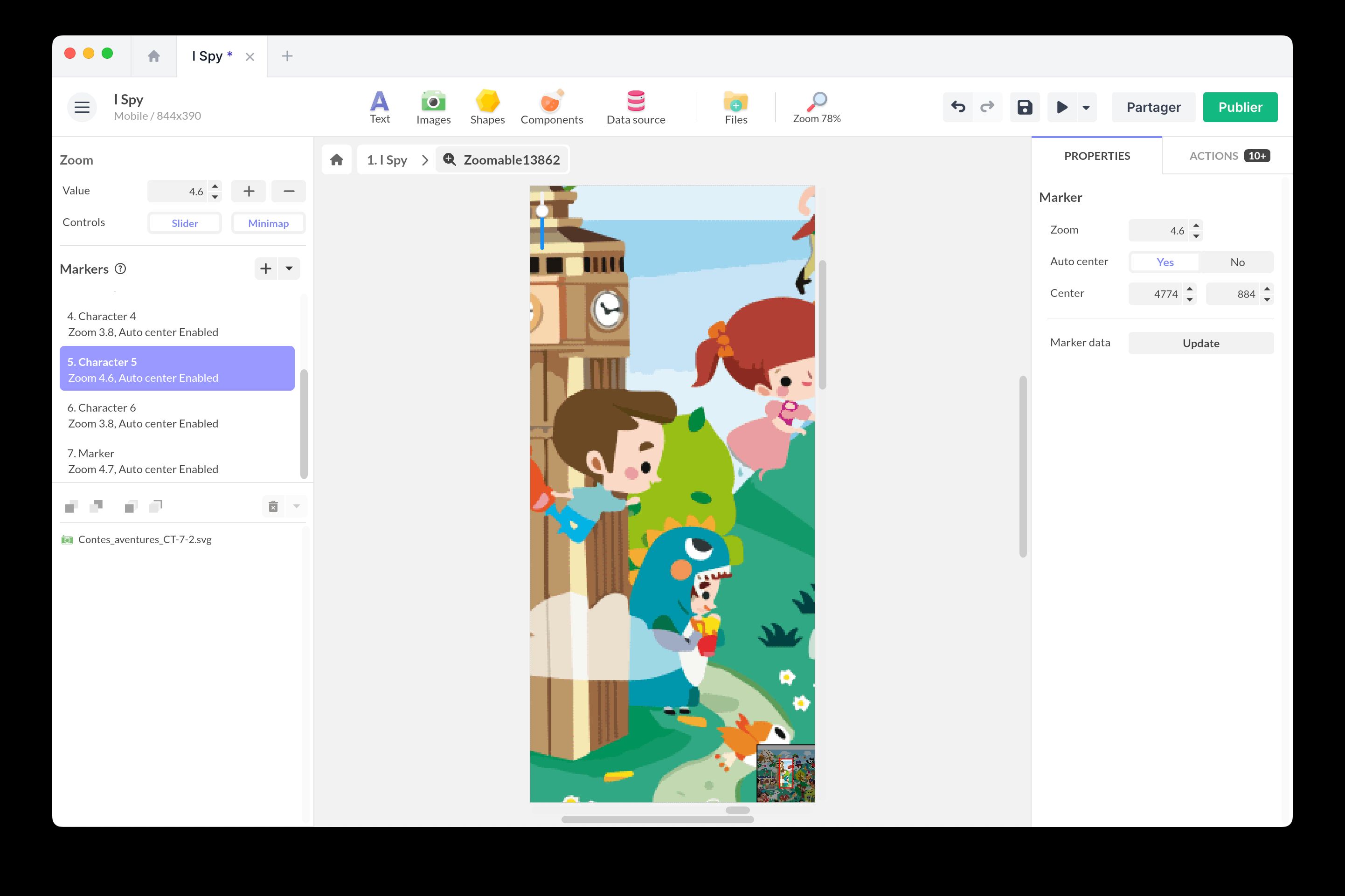Viewport: 1345px width, 896px height.
Task: Toggle the Minimap control option
Action: [268, 223]
